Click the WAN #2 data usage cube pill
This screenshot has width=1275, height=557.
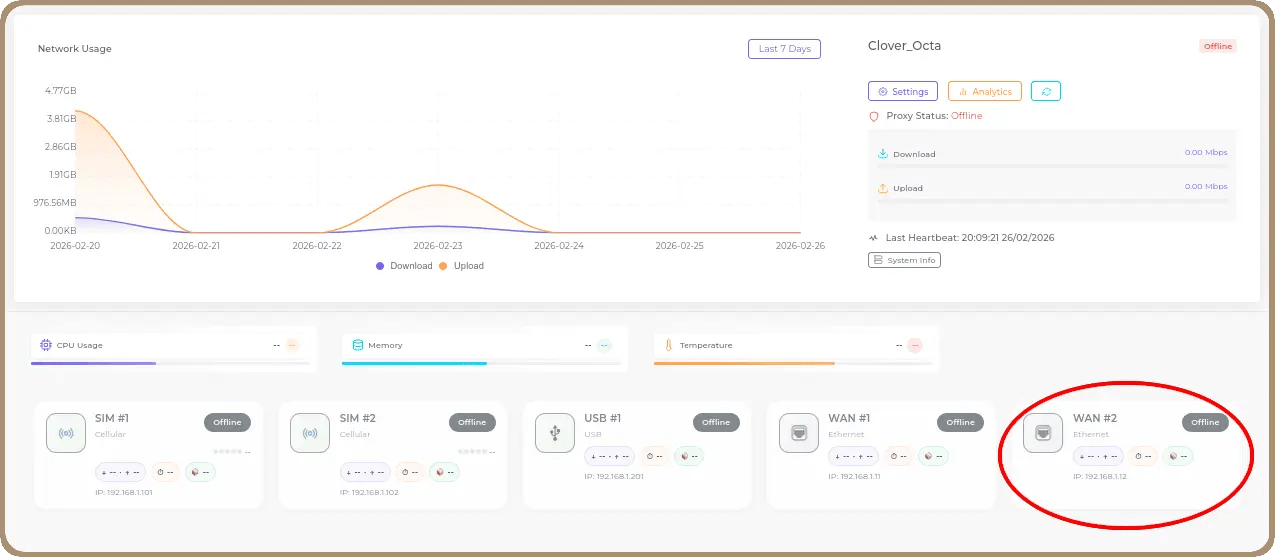click(1177, 456)
